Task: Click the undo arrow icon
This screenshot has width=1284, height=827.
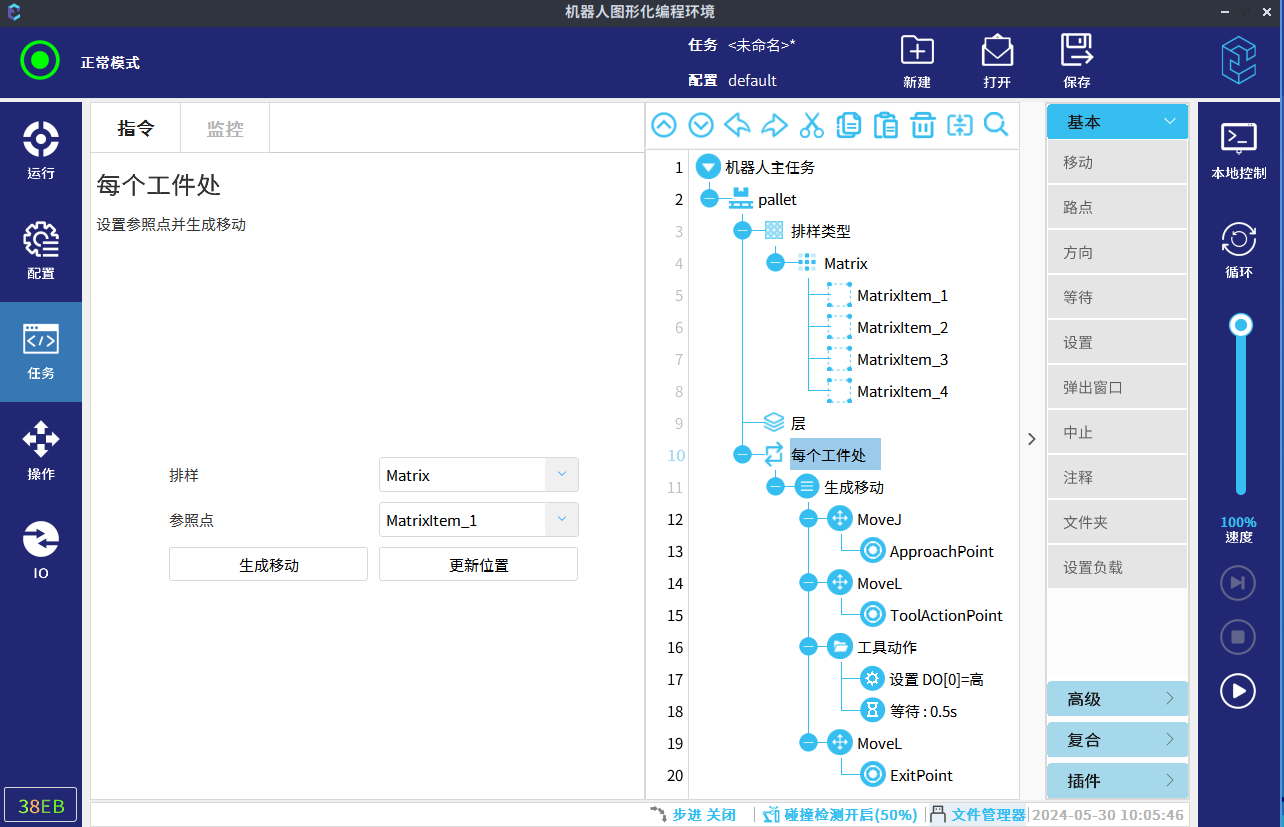Action: [737, 125]
